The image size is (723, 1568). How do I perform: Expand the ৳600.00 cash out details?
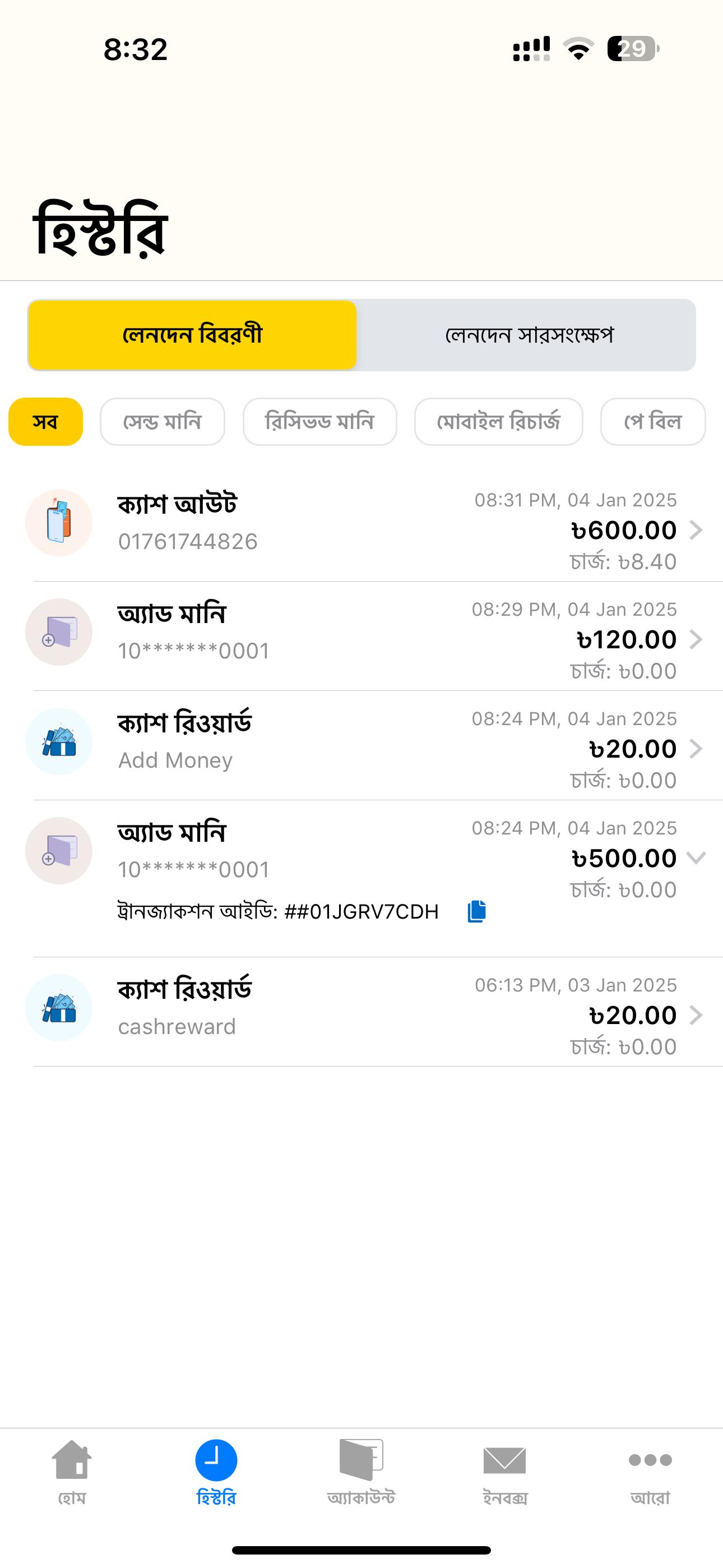tap(696, 530)
